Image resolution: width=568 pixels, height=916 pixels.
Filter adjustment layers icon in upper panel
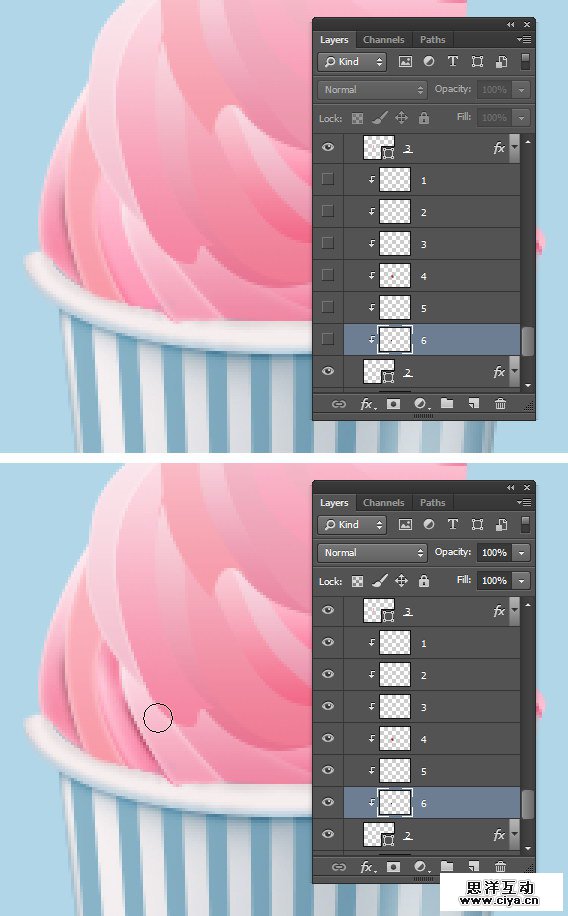(429, 61)
